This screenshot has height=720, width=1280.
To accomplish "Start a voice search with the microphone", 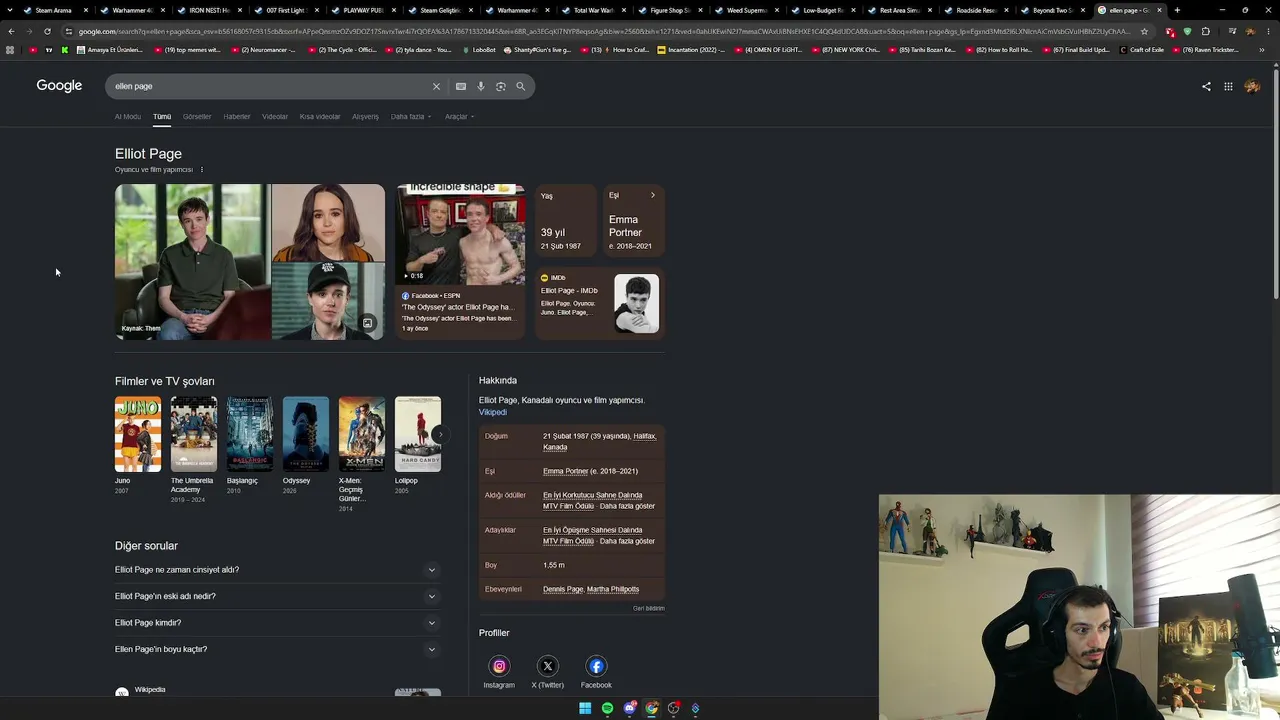I will (481, 86).
